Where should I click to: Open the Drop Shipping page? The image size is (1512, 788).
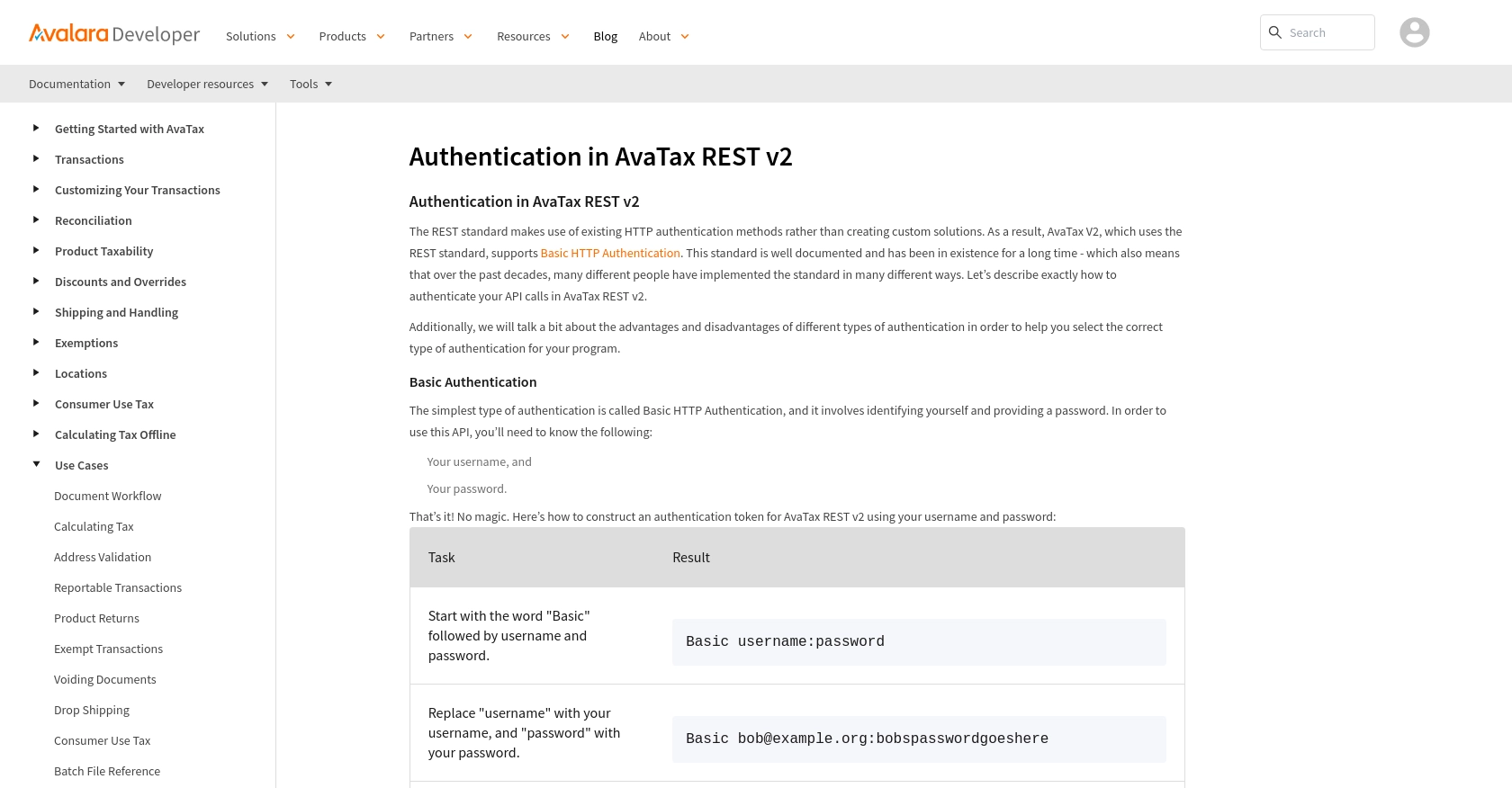pos(92,710)
